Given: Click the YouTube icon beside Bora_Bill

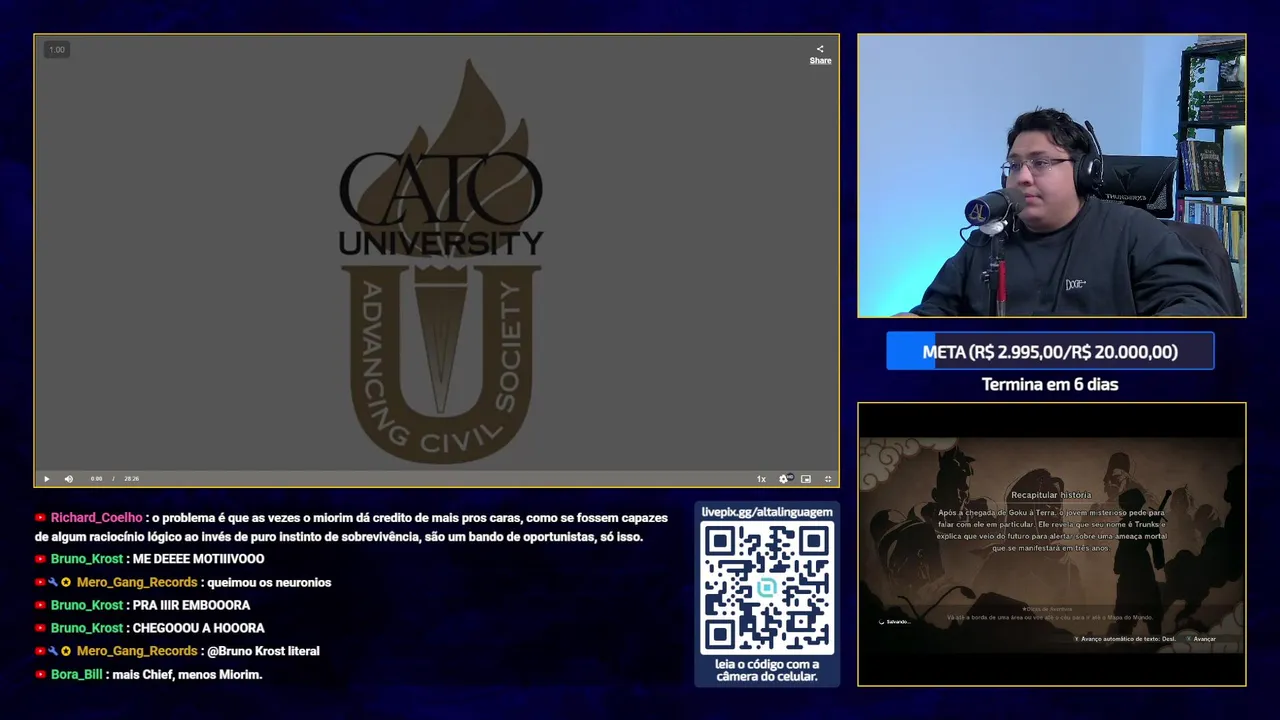Looking at the screenshot, I should tap(41, 675).
